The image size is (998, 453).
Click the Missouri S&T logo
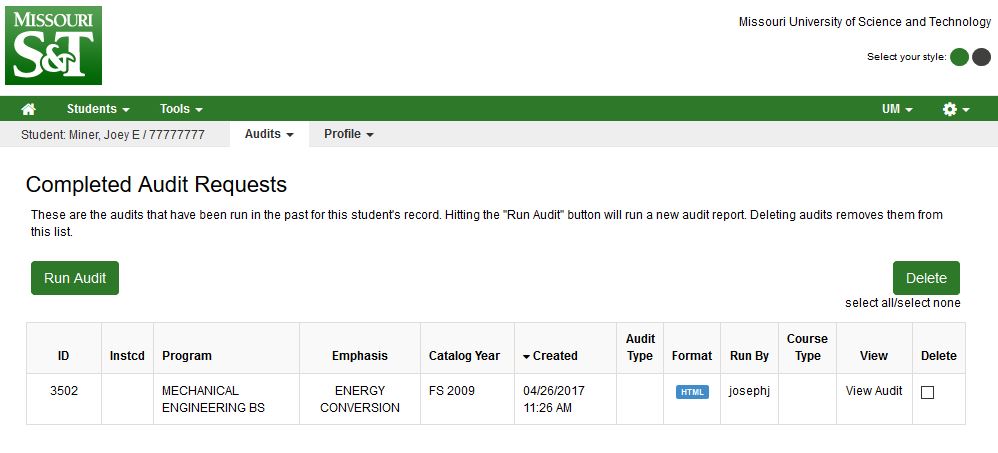[53, 45]
